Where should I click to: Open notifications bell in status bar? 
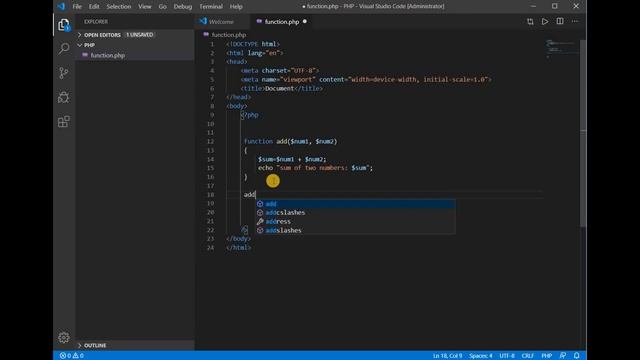(576, 356)
